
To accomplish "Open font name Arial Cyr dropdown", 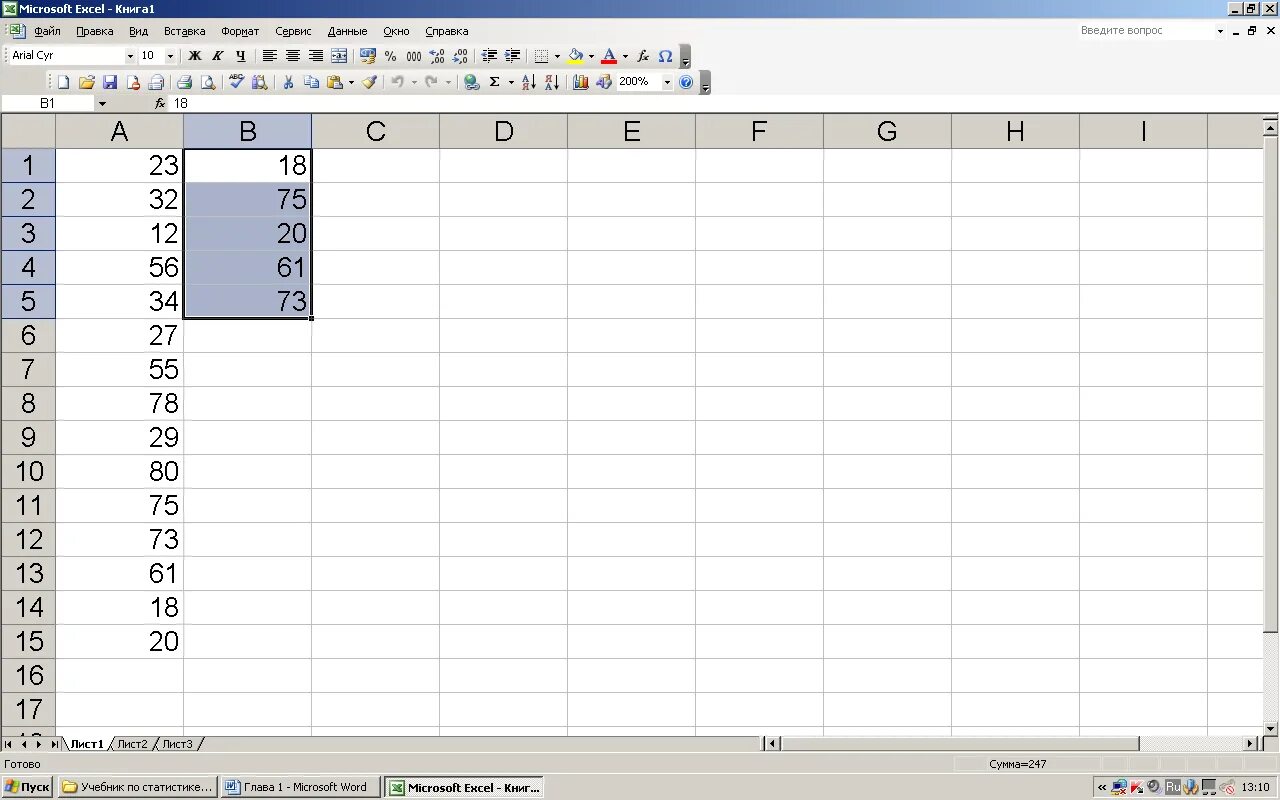I will click(129, 56).
